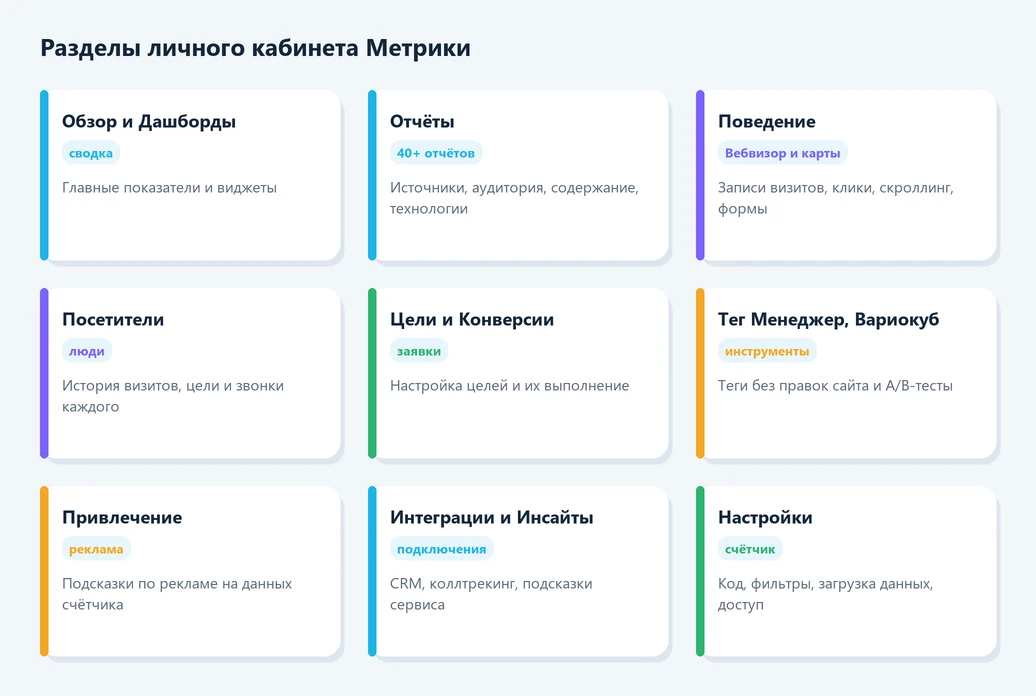Screen dimensions: 1036x696
Task: Click the "подключения" tag badge
Action: click(x=441, y=549)
